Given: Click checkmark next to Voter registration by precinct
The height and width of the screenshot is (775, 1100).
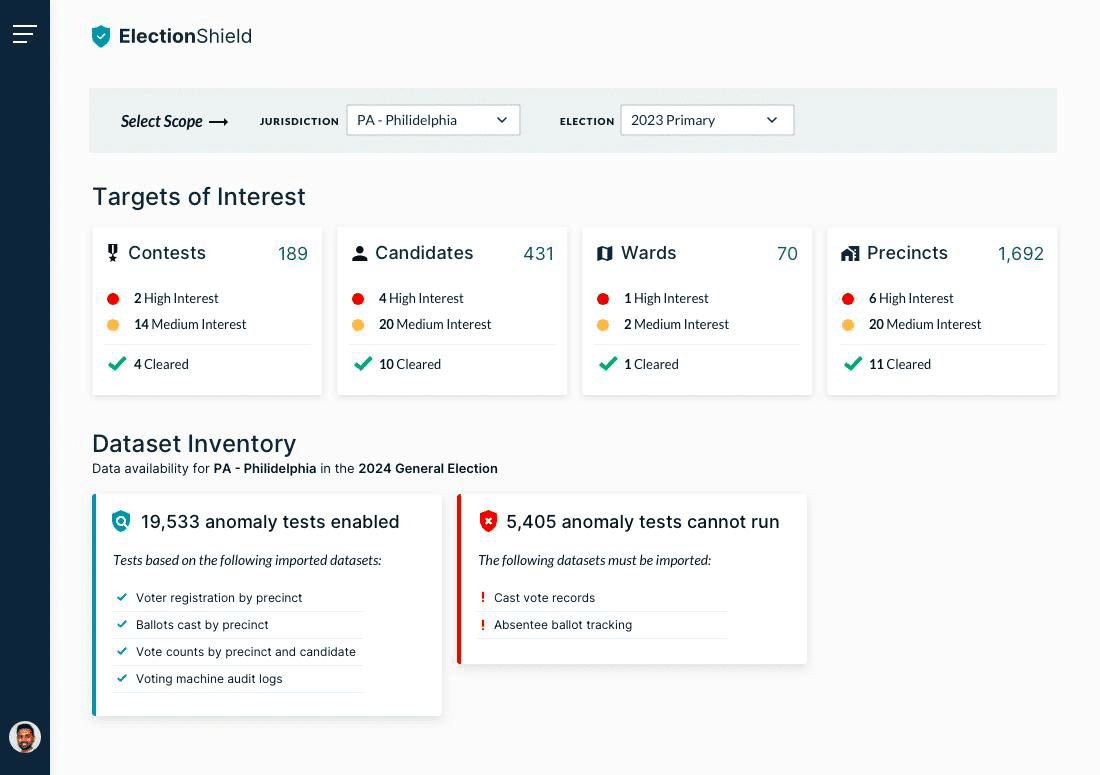Looking at the screenshot, I should [122, 597].
